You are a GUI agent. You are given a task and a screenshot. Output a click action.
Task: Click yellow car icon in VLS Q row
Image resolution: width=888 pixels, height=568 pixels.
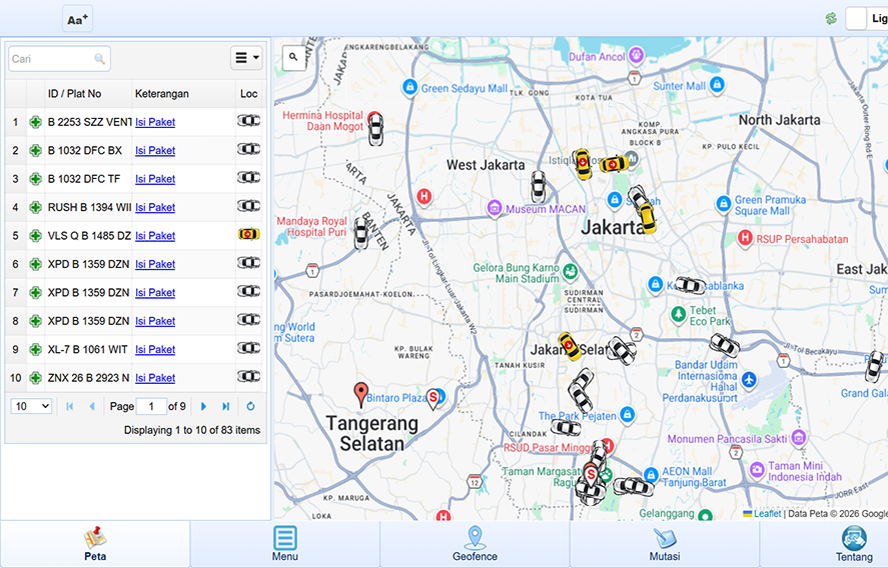click(x=249, y=234)
